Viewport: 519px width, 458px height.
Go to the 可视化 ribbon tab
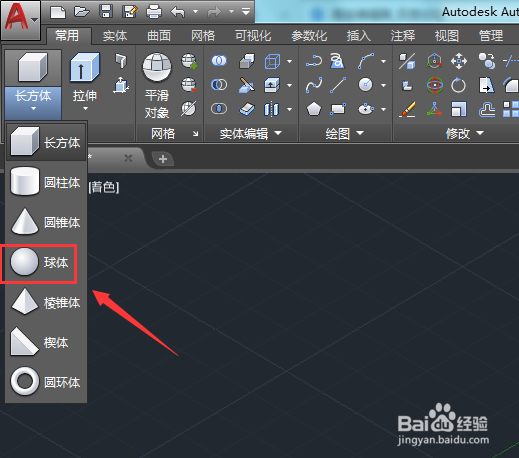tap(253, 36)
